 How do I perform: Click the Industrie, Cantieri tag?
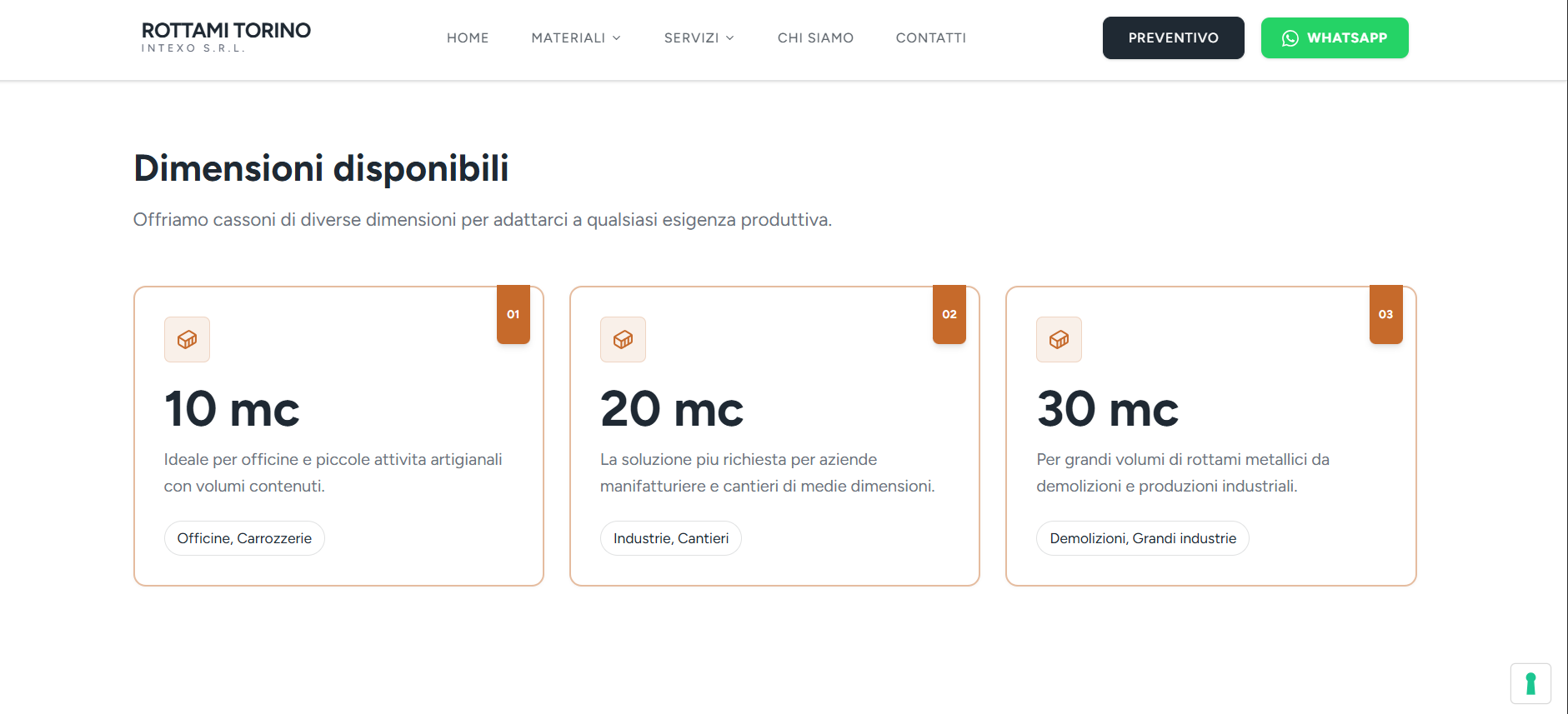click(671, 538)
